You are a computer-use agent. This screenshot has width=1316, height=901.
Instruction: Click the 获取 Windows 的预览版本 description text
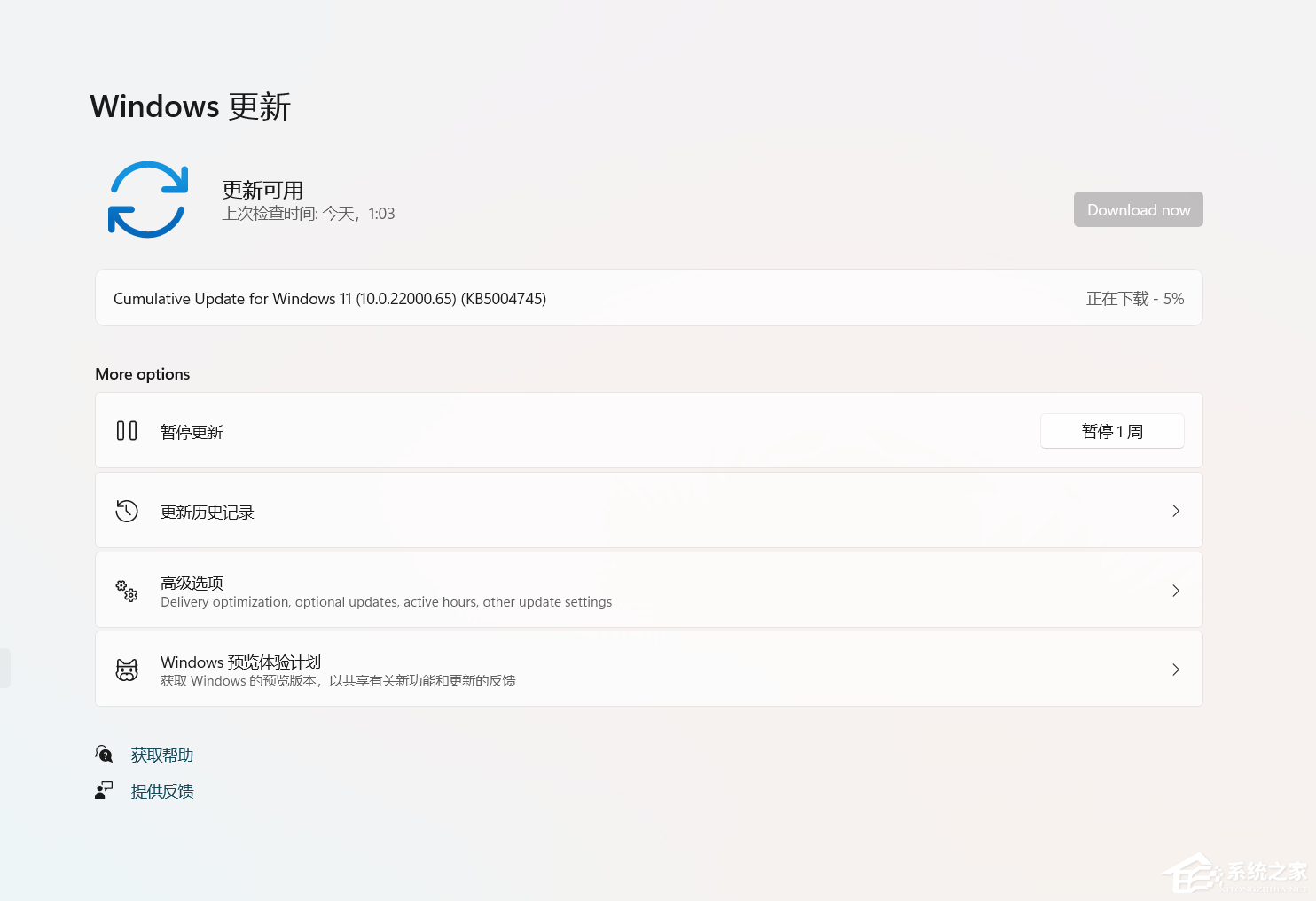click(x=338, y=681)
